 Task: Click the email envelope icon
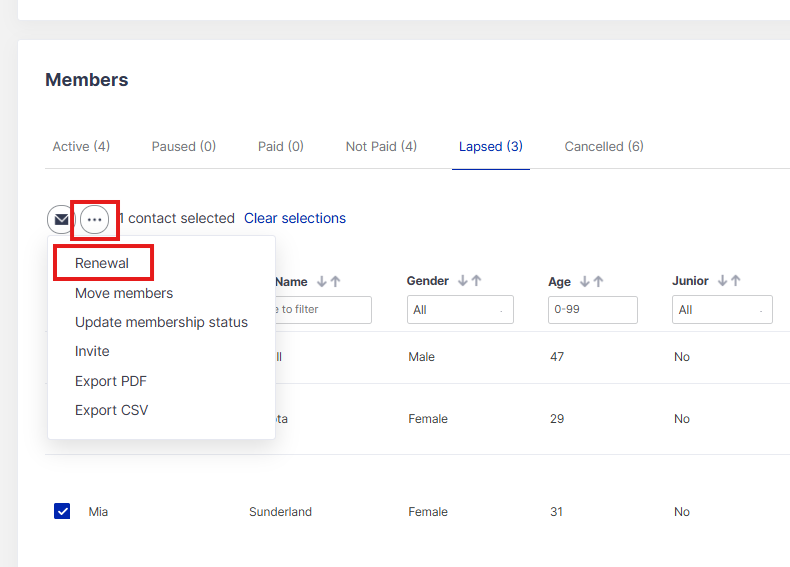[x=61, y=219]
